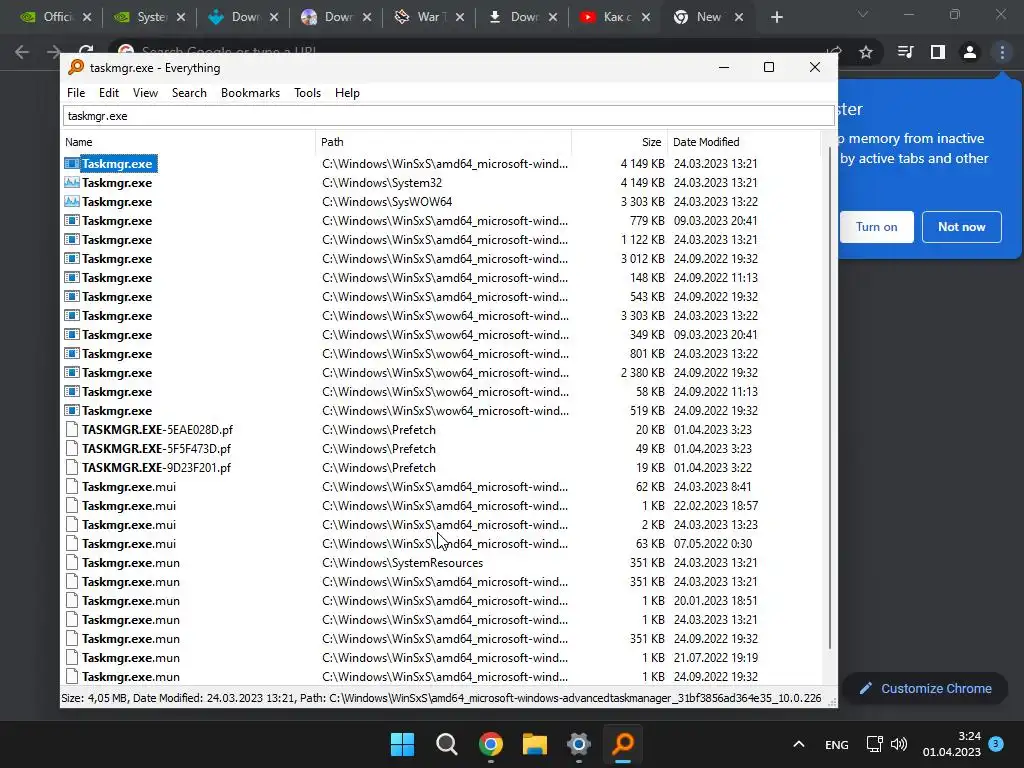Open a new Chrome tab with plus

(776, 18)
